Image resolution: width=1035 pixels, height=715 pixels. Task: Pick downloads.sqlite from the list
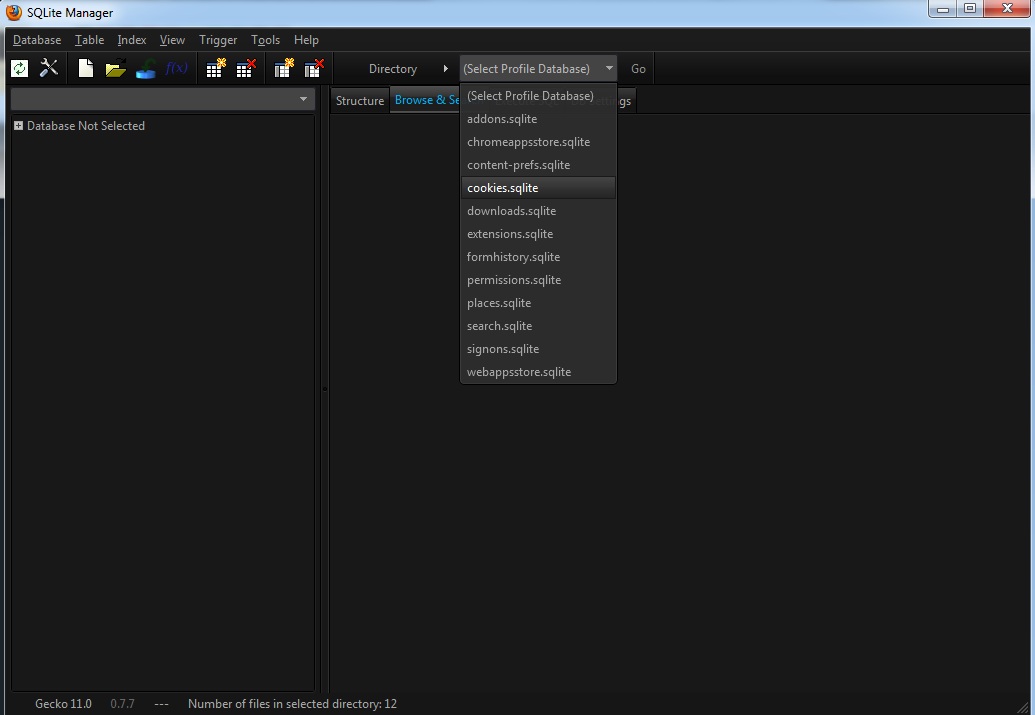[538, 211]
